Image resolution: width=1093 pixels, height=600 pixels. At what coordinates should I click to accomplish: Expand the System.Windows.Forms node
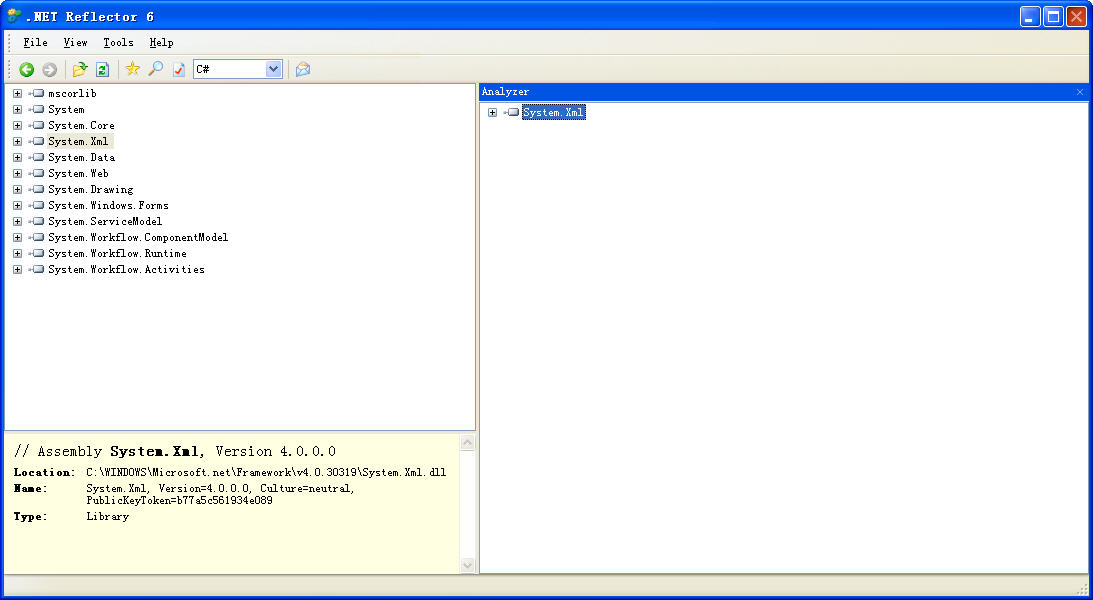click(x=18, y=206)
